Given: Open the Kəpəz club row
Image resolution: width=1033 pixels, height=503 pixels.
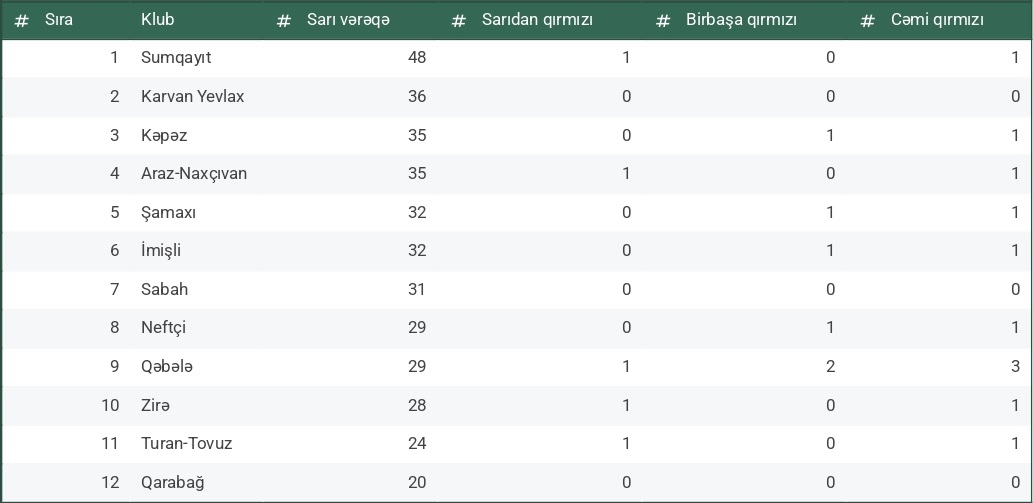Looking at the screenshot, I should point(164,135).
